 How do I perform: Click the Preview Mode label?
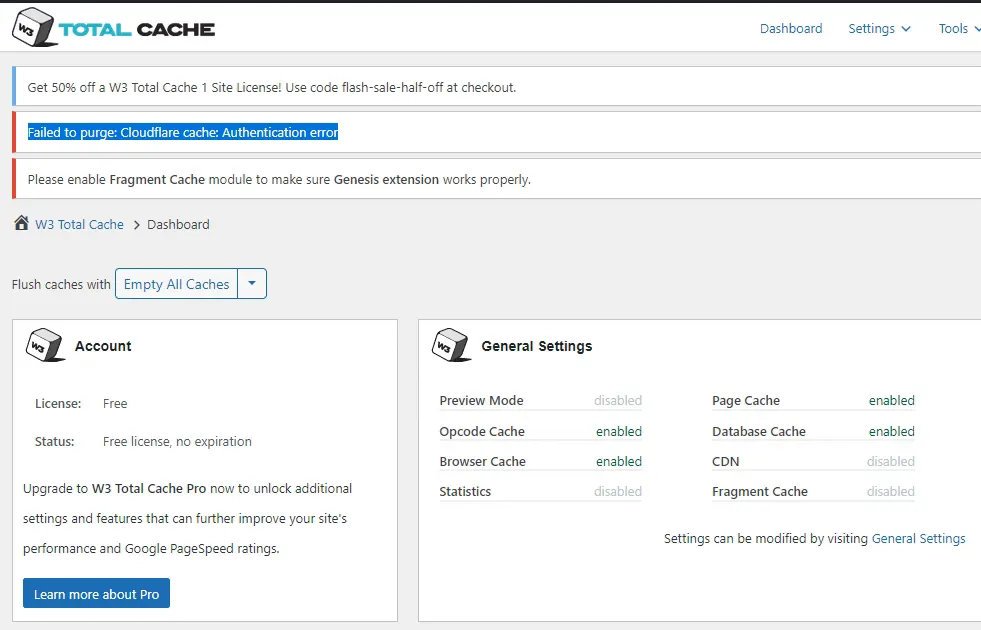click(481, 400)
